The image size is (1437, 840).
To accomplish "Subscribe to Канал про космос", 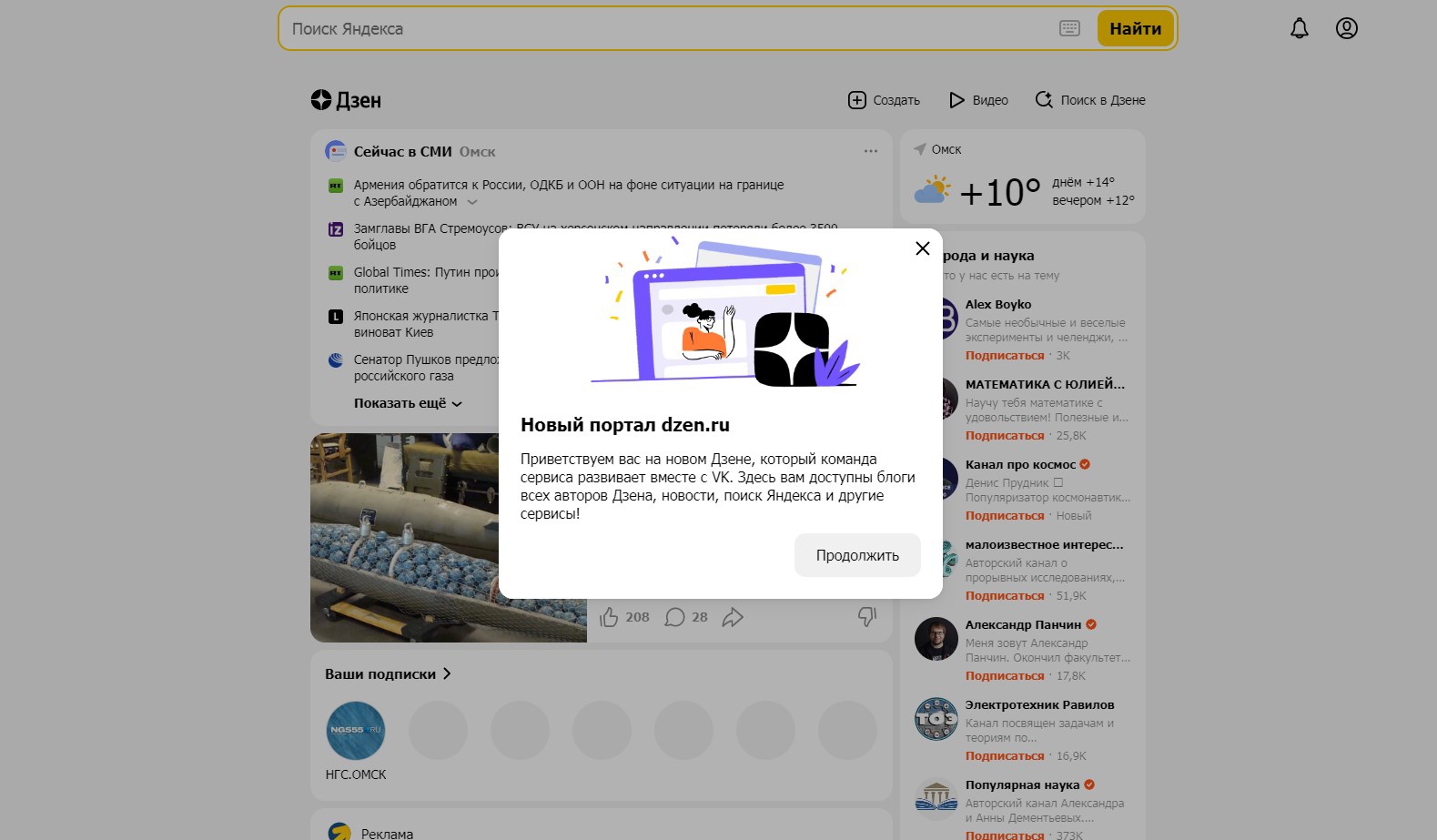I will (x=1005, y=516).
